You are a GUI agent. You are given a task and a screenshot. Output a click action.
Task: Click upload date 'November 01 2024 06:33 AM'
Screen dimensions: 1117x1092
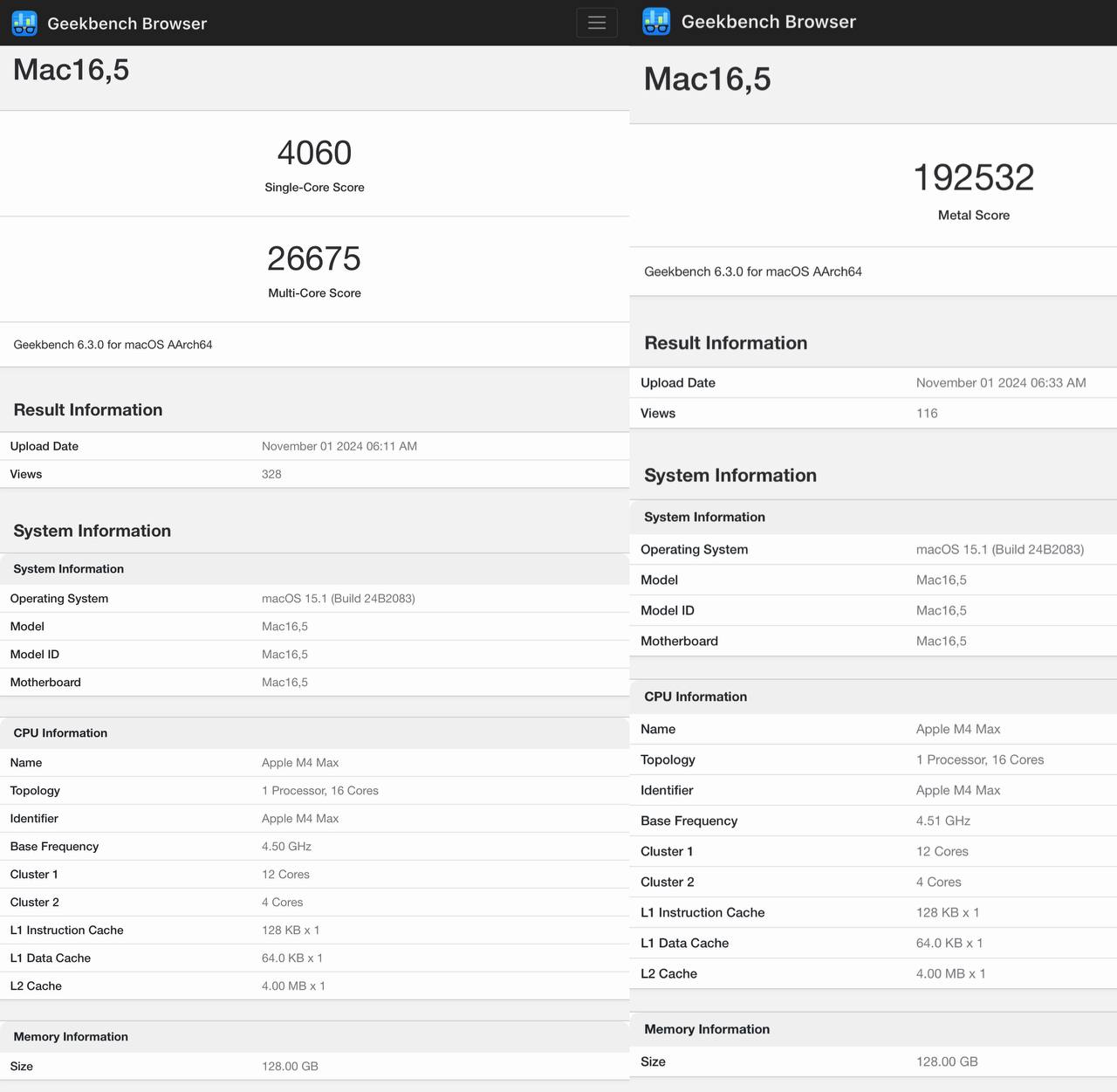tap(1001, 382)
